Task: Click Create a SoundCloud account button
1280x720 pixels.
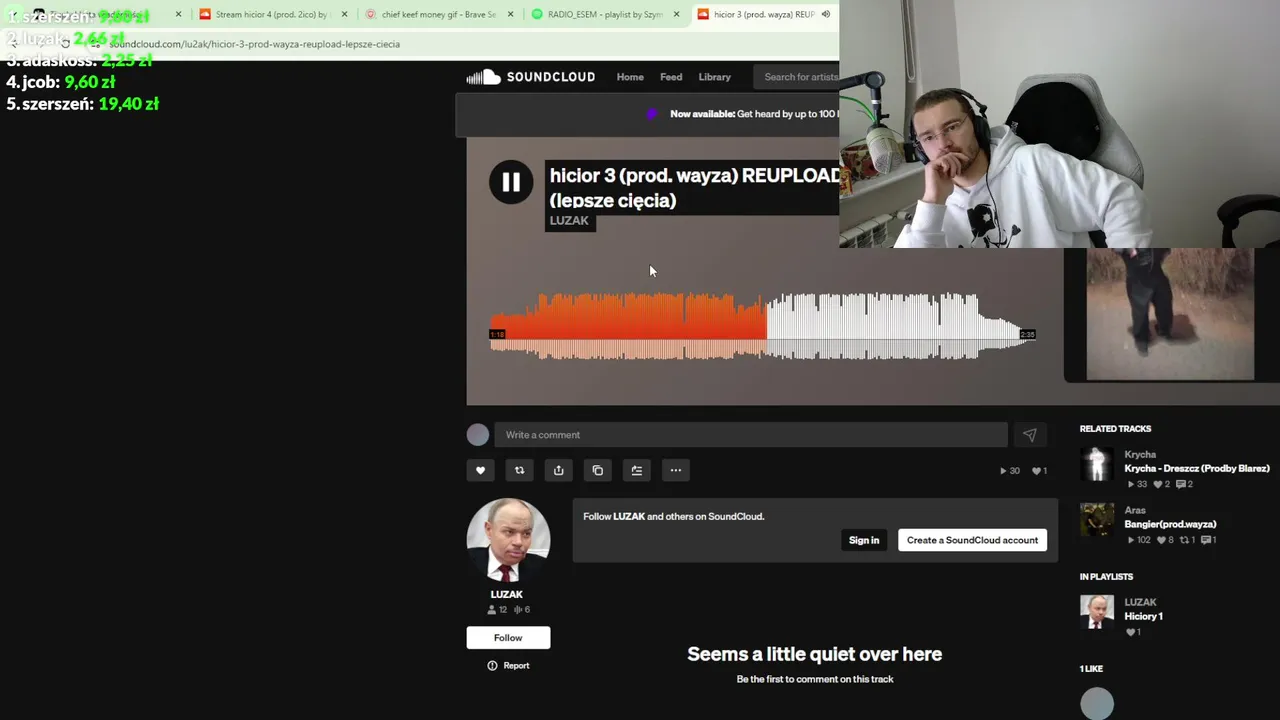Action: coord(972,540)
